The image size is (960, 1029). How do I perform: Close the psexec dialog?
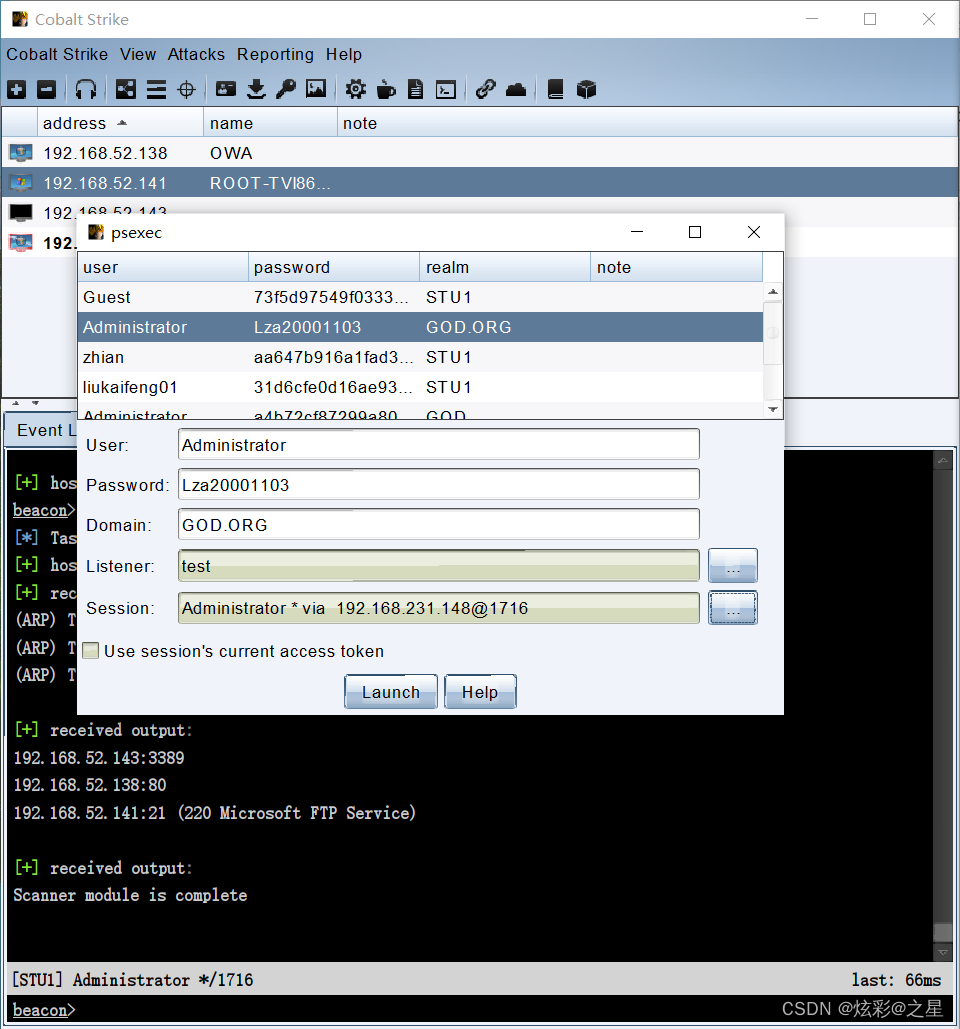(x=754, y=232)
